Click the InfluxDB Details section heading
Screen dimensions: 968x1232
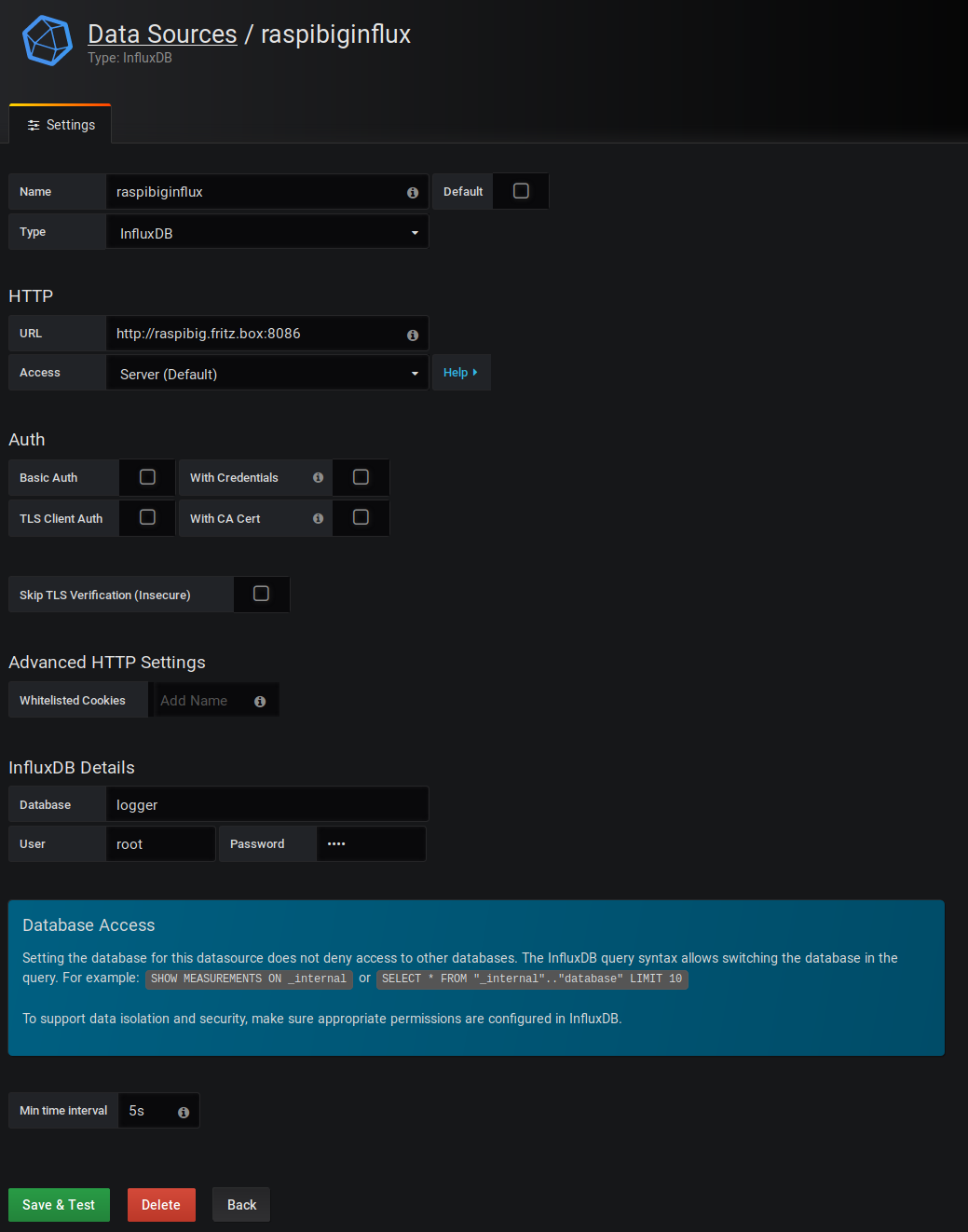point(72,768)
